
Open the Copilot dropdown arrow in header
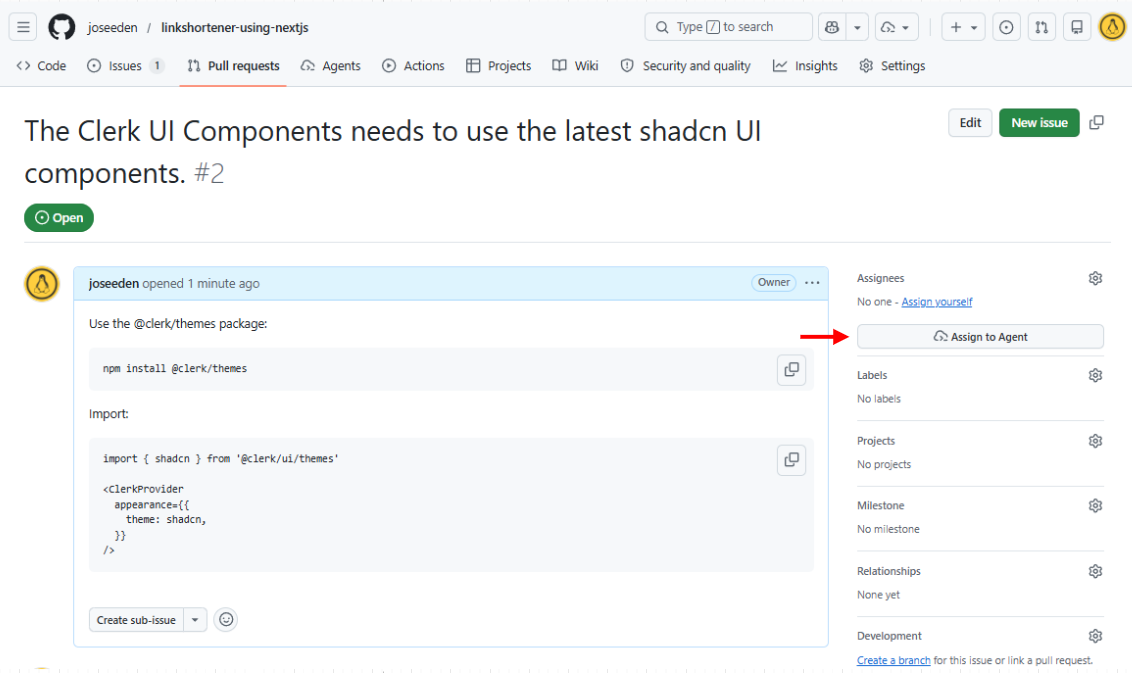click(857, 27)
